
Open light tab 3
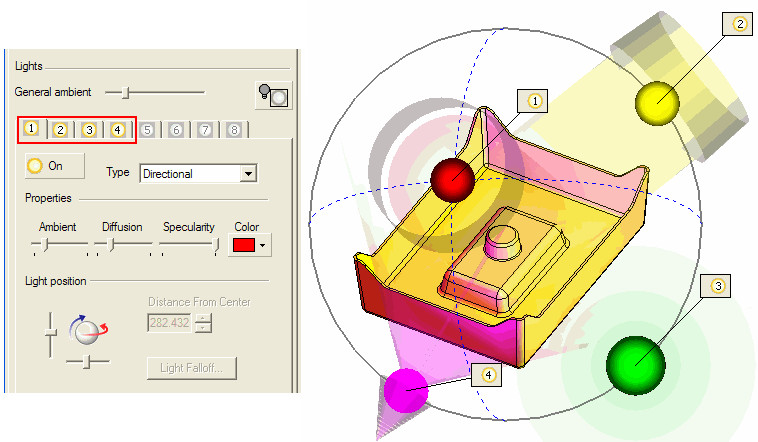click(x=89, y=130)
